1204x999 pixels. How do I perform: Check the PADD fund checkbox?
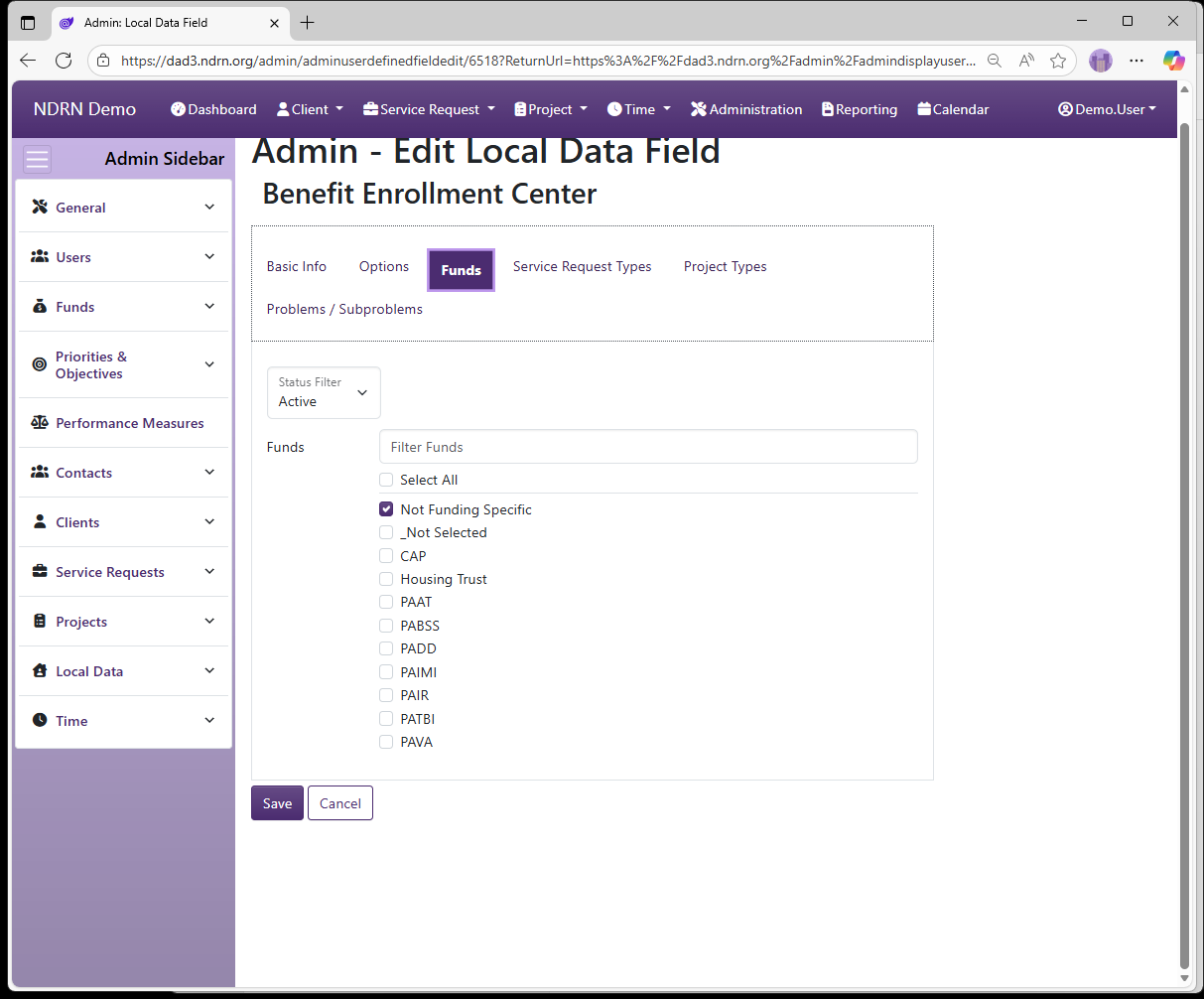click(386, 648)
